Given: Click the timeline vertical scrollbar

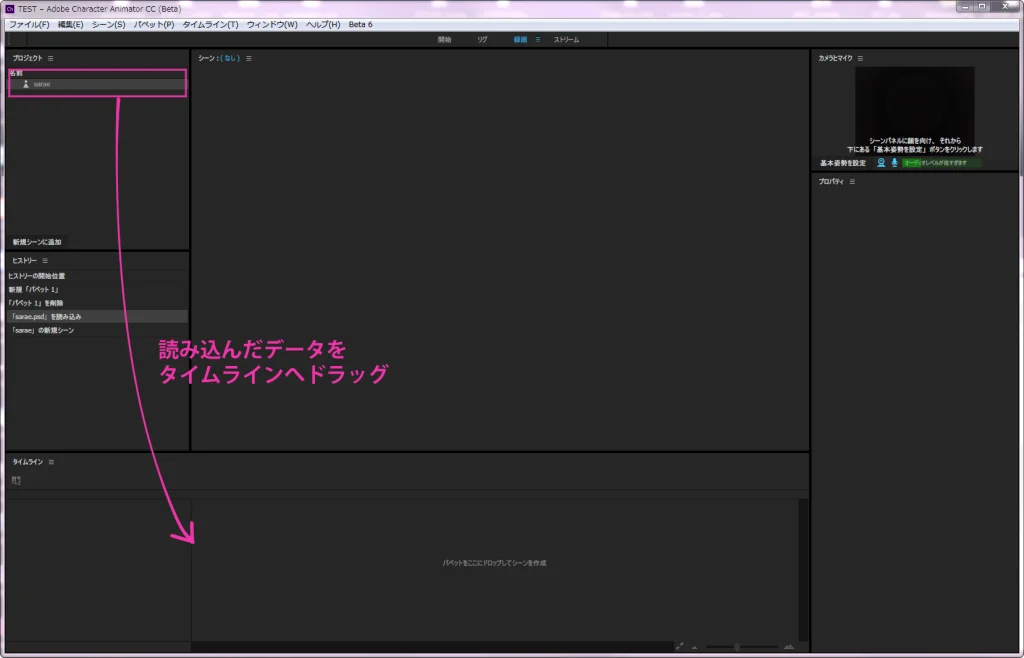Looking at the screenshot, I should (x=803, y=570).
